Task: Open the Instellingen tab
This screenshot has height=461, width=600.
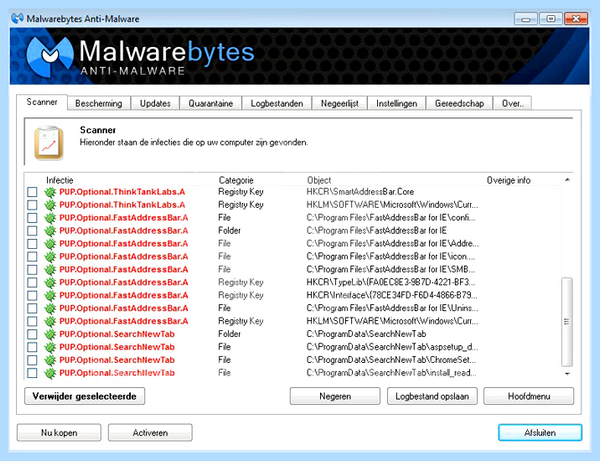Action: click(x=396, y=103)
